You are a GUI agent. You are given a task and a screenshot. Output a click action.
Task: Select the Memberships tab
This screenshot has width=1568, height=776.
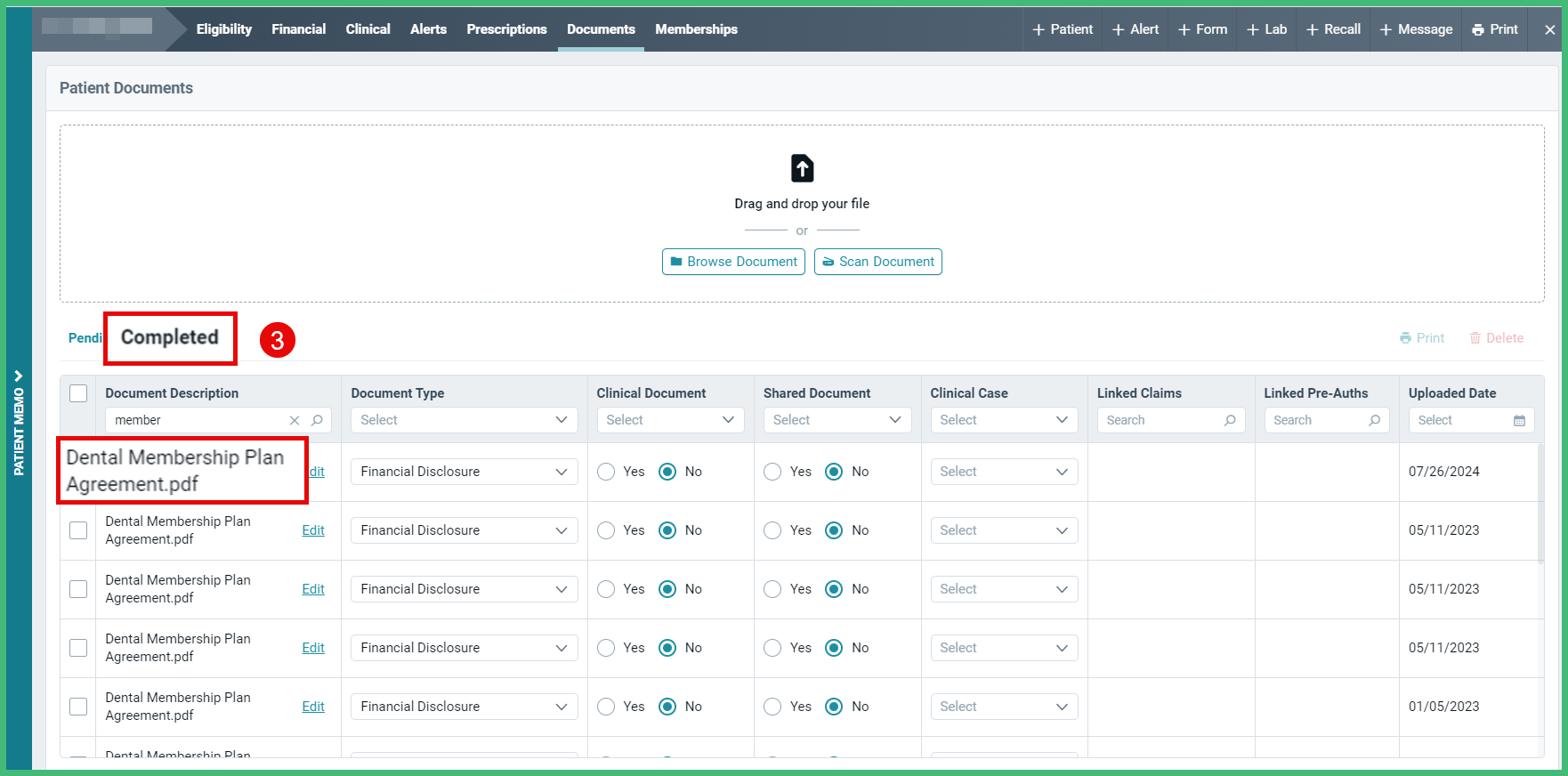697,29
